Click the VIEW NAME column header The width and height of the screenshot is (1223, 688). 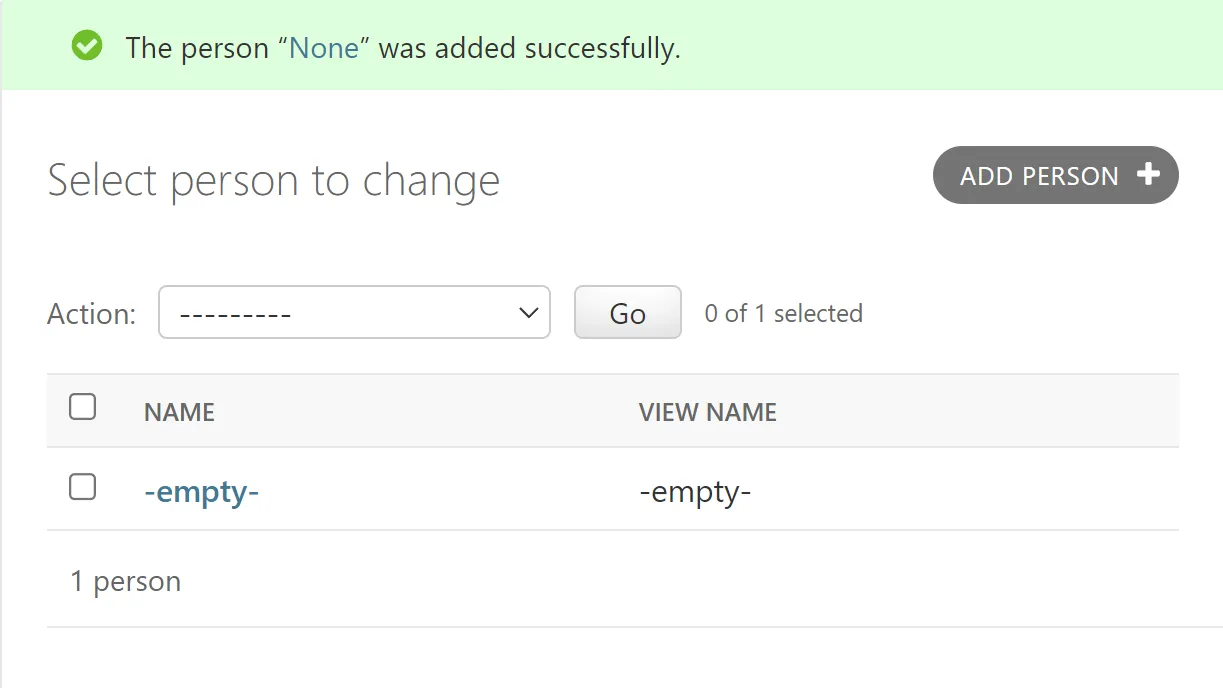click(707, 412)
